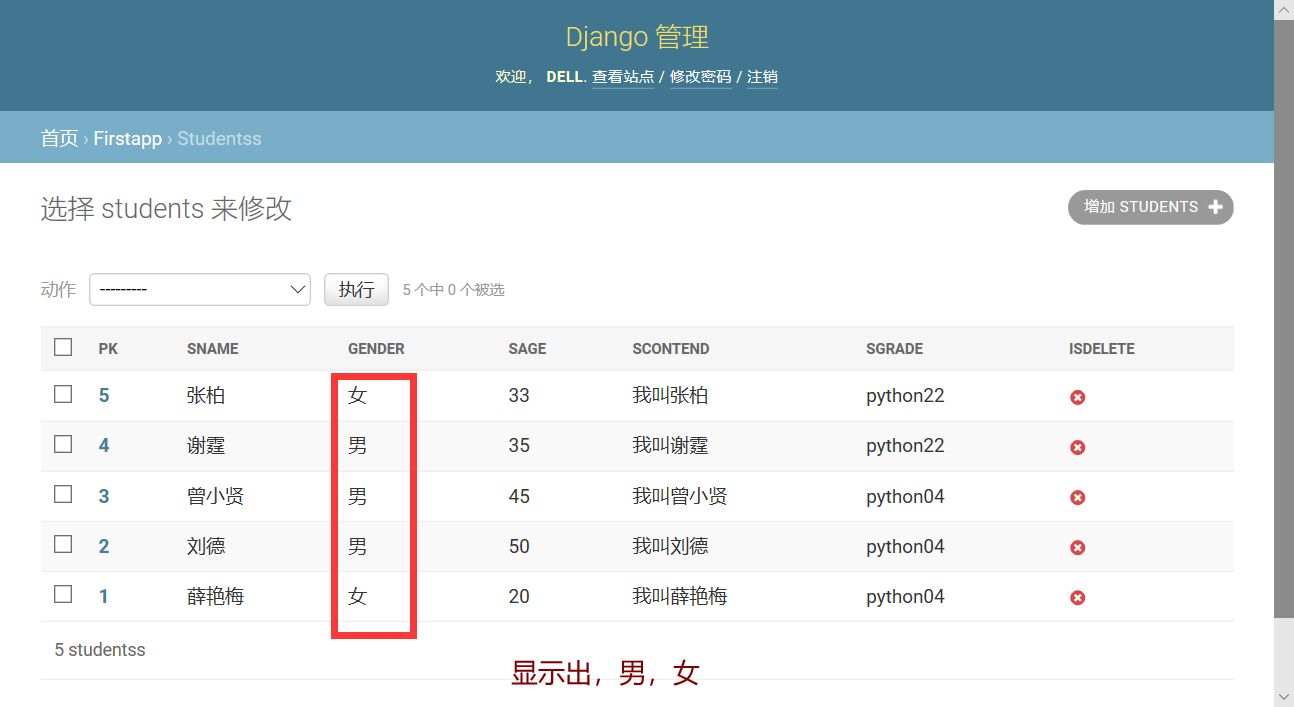Click the age cell 20
1294x707 pixels.
click(519, 596)
